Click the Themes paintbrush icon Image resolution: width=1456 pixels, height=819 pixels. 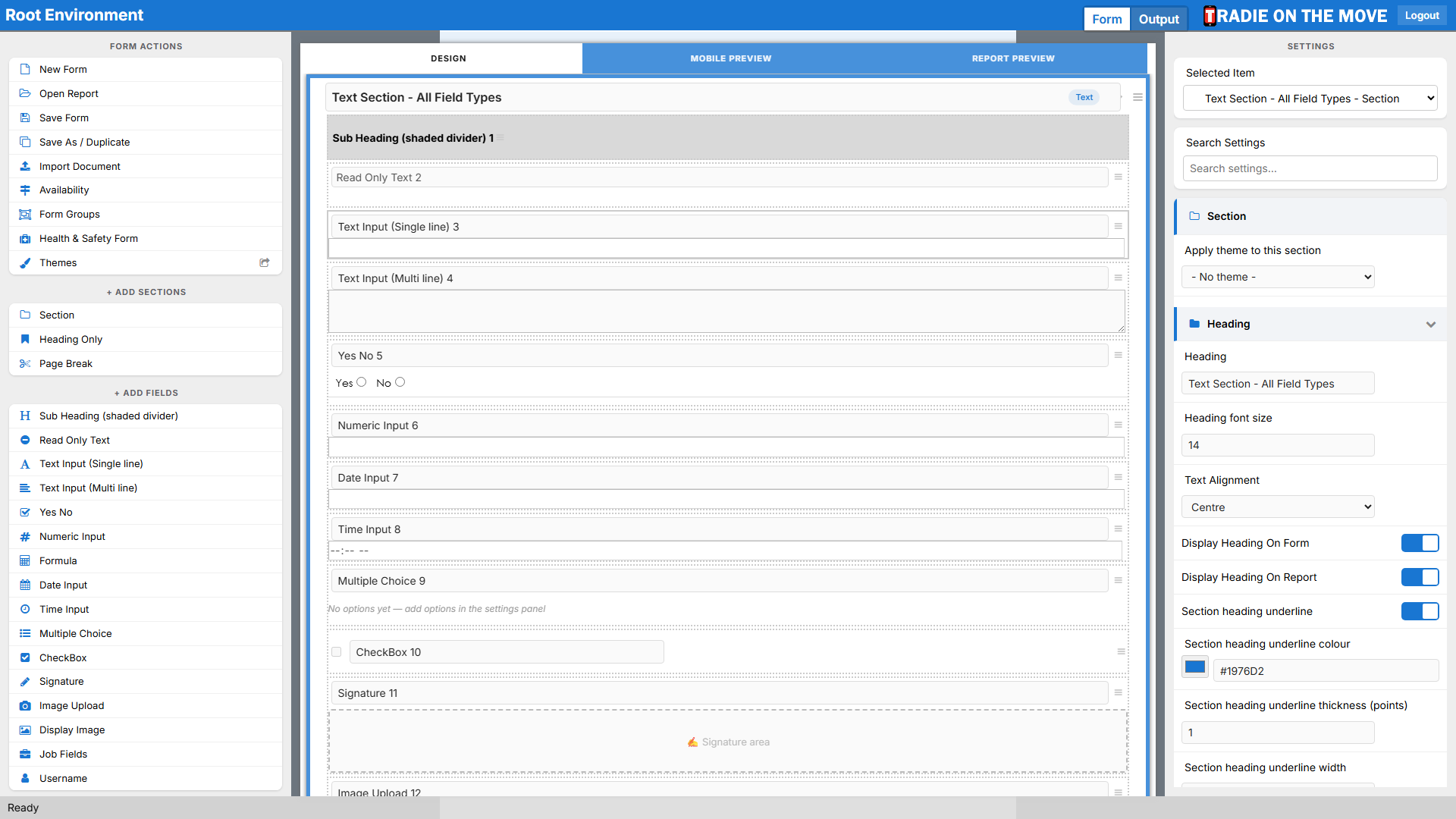[25, 262]
